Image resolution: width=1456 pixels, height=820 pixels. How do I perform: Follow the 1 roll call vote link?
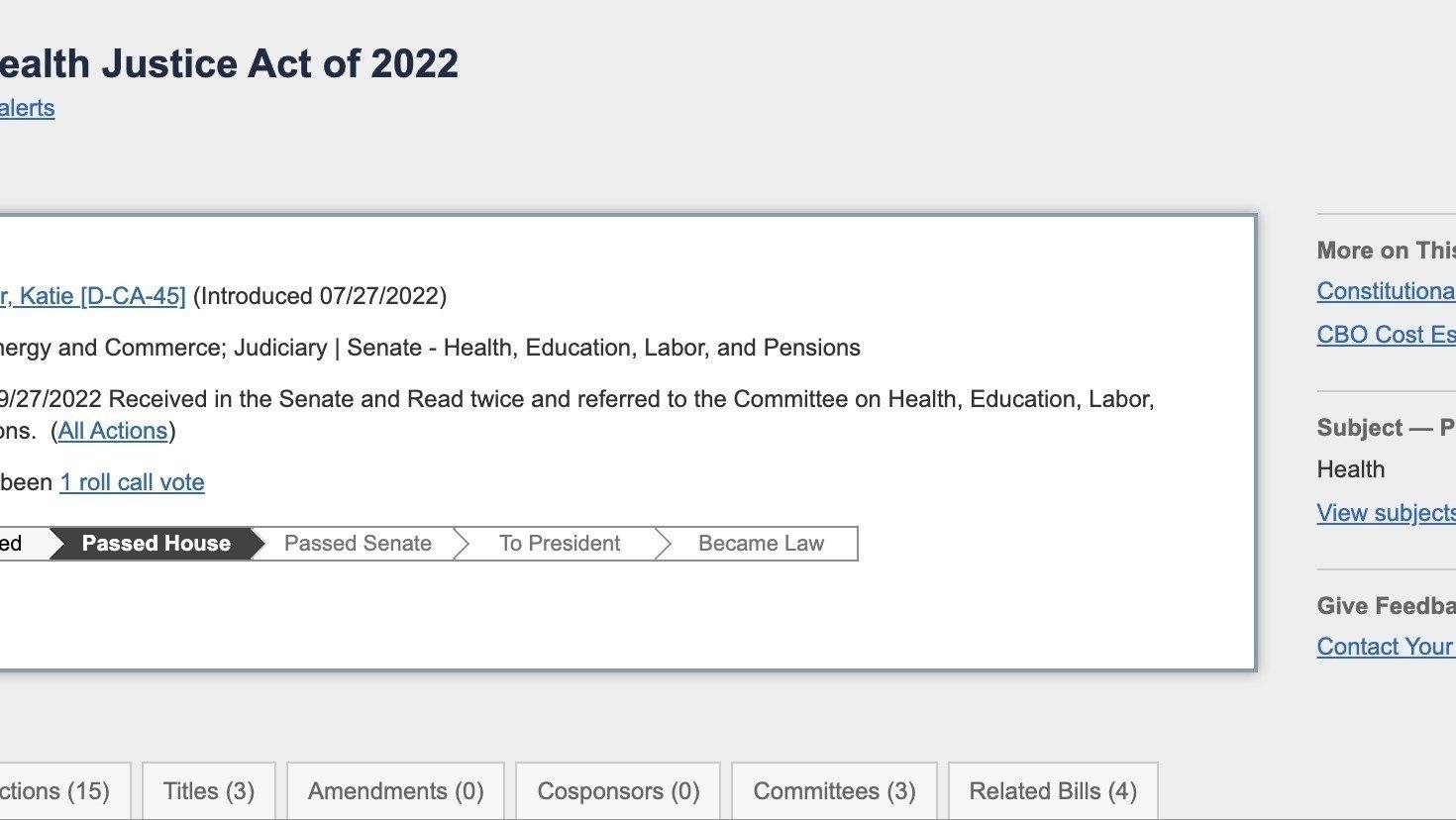pos(132,482)
